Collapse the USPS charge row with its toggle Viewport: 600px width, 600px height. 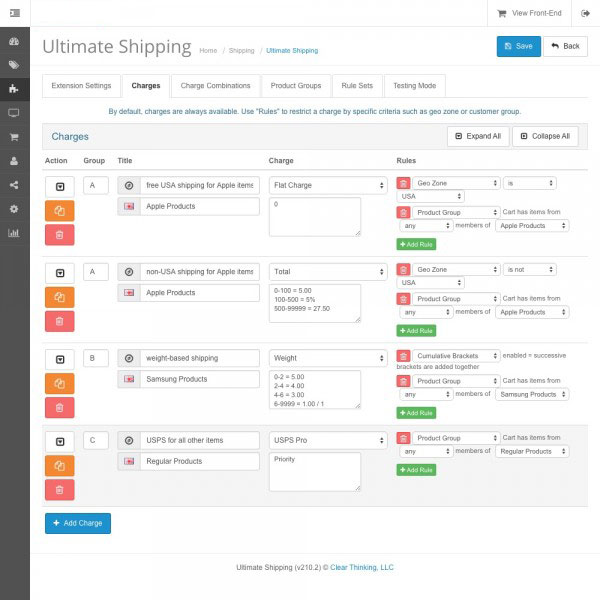59,441
